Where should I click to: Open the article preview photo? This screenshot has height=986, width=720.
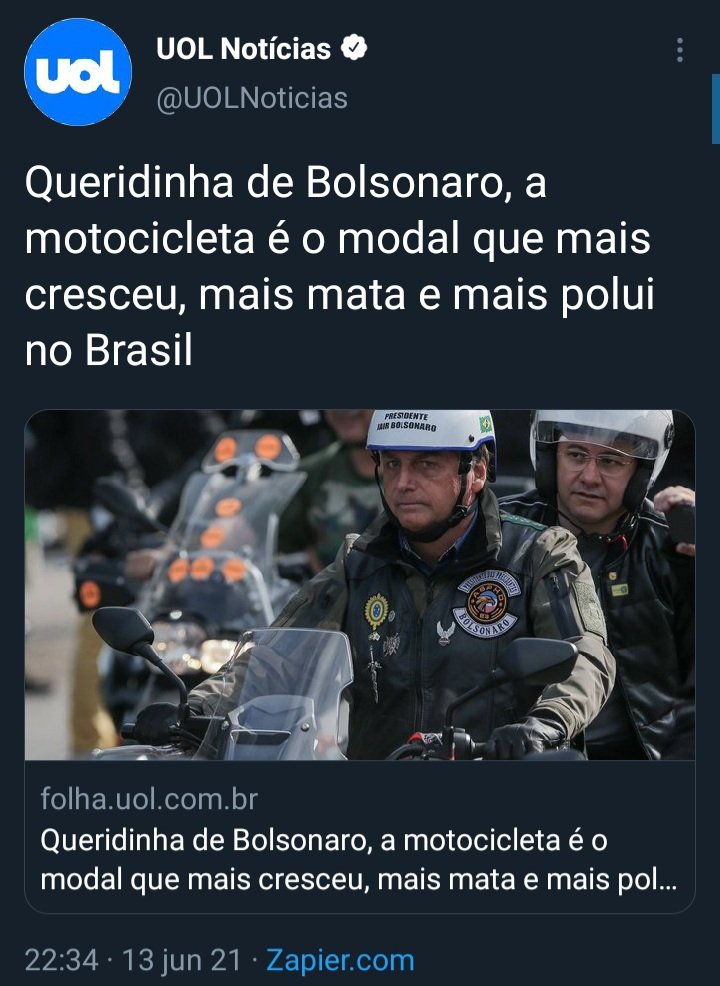point(360,585)
